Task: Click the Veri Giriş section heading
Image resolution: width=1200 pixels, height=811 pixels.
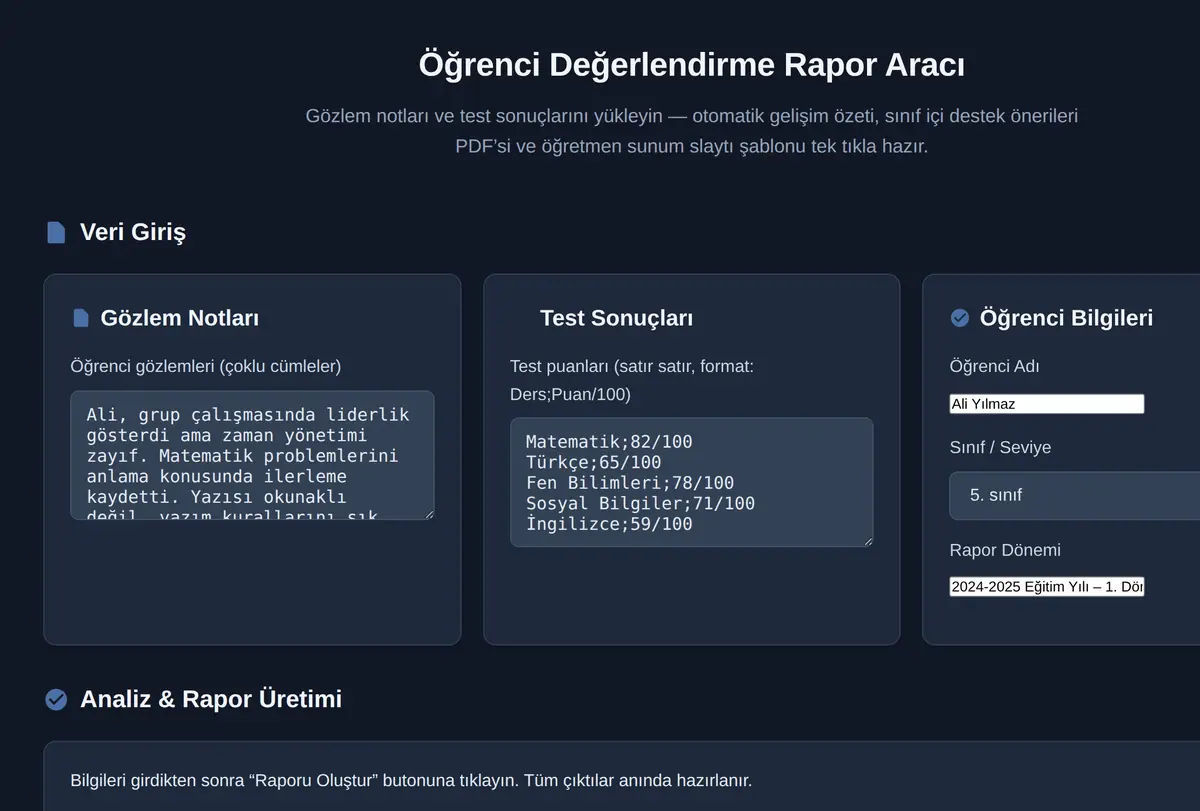Action: click(133, 232)
